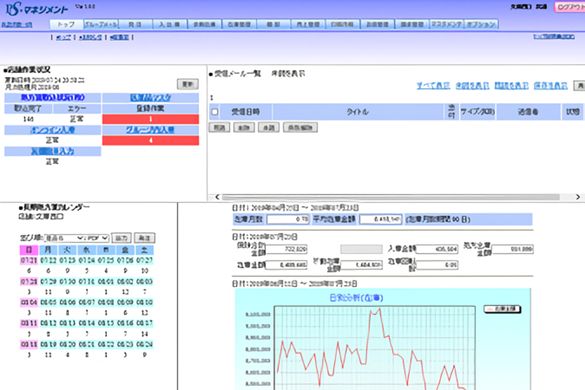Open the グループ内入庫 link
The image size is (585, 390).
click(150, 130)
